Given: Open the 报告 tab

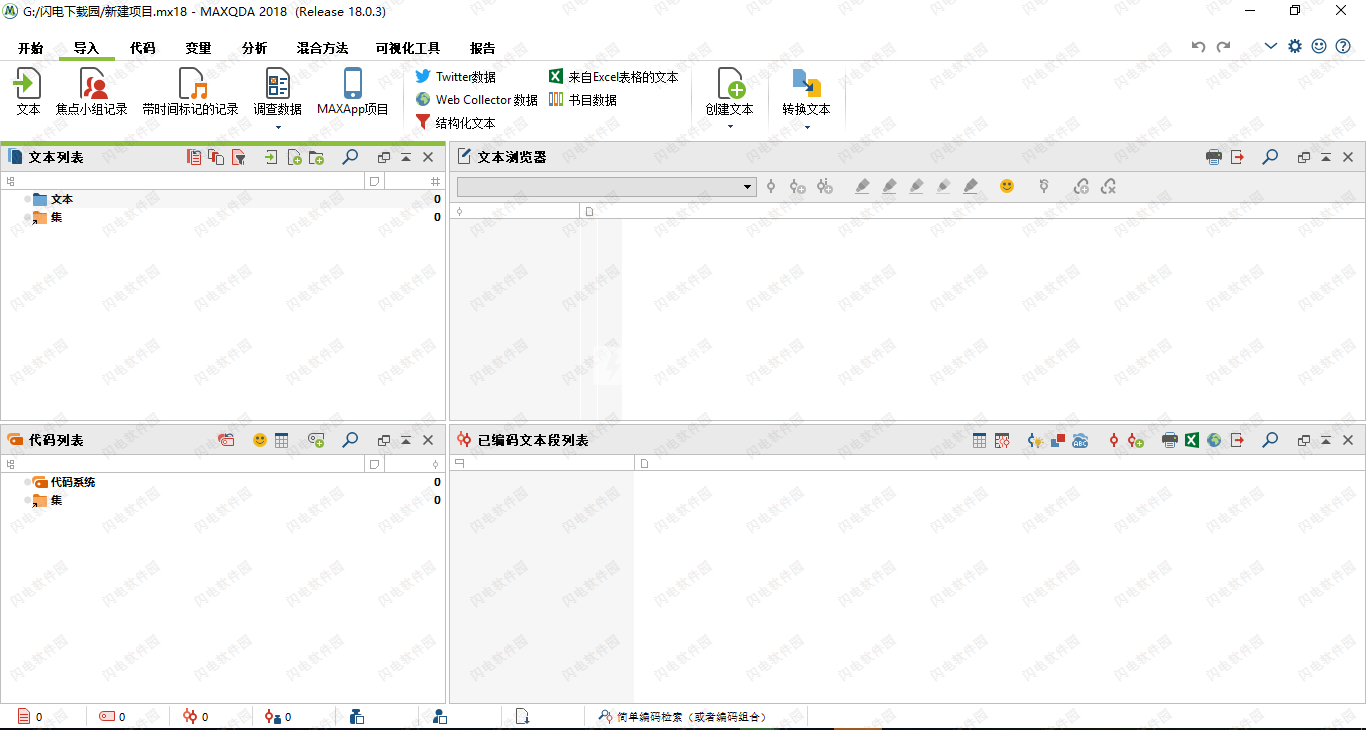Looking at the screenshot, I should click(x=483, y=48).
